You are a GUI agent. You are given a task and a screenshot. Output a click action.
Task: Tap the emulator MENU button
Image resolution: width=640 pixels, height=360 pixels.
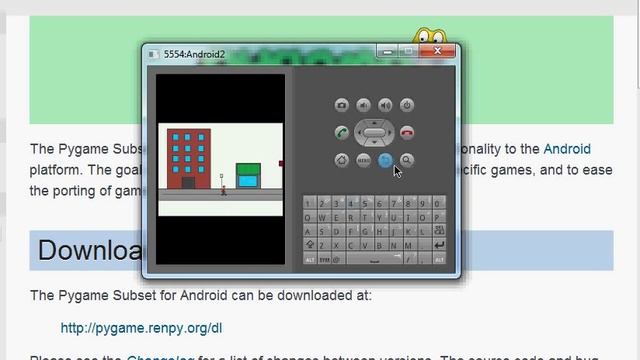[x=363, y=160]
